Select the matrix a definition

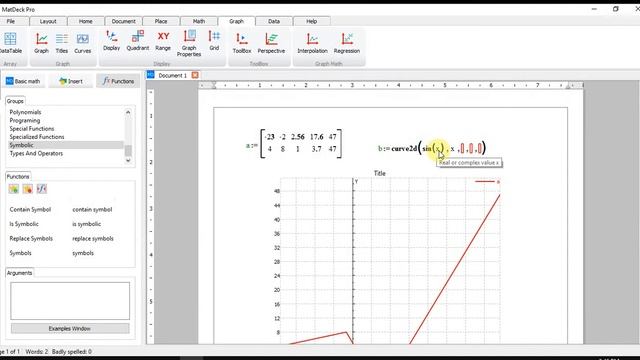(294, 144)
